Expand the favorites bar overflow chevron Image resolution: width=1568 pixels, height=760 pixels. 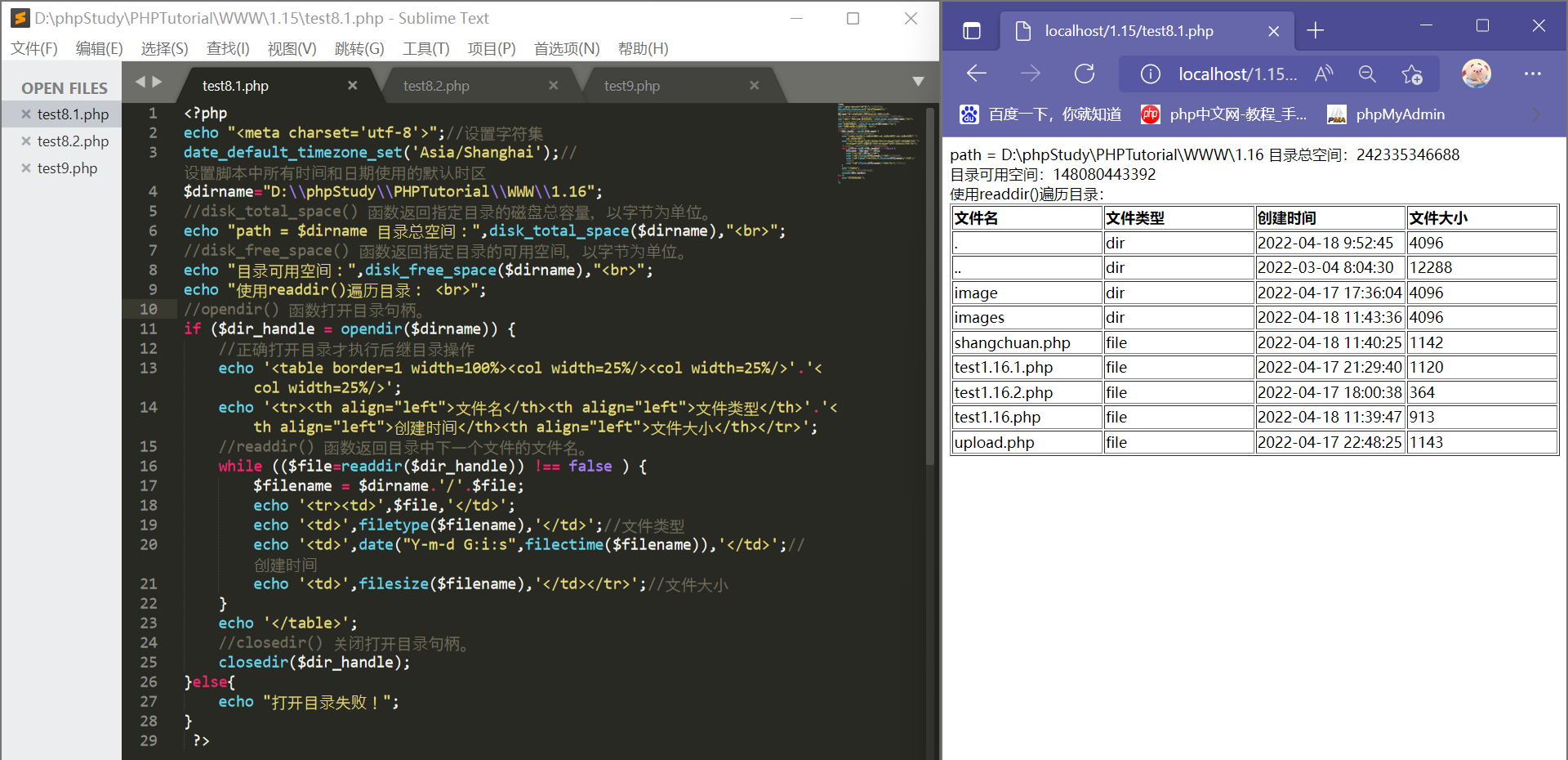(1536, 114)
